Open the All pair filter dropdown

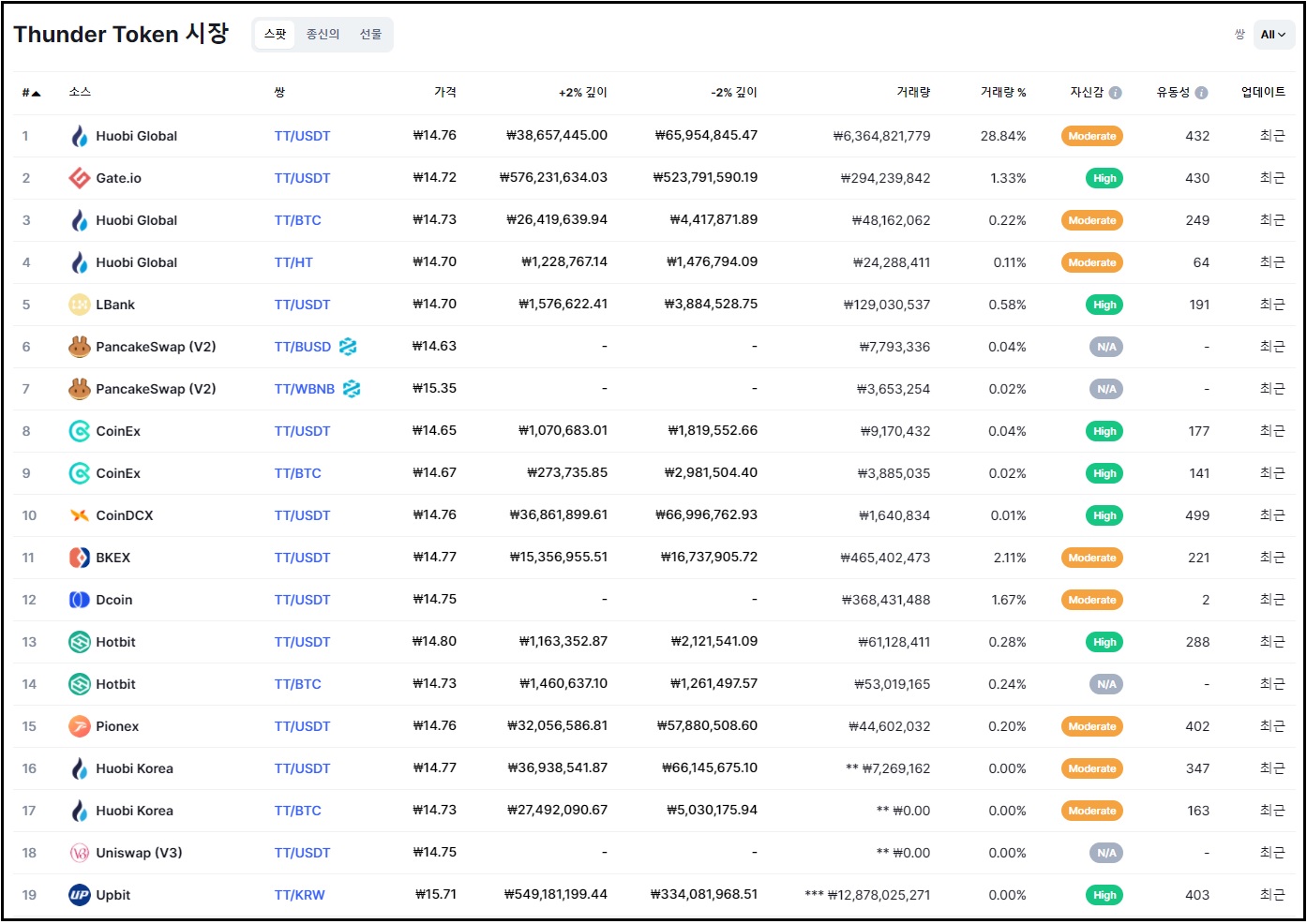[1273, 35]
